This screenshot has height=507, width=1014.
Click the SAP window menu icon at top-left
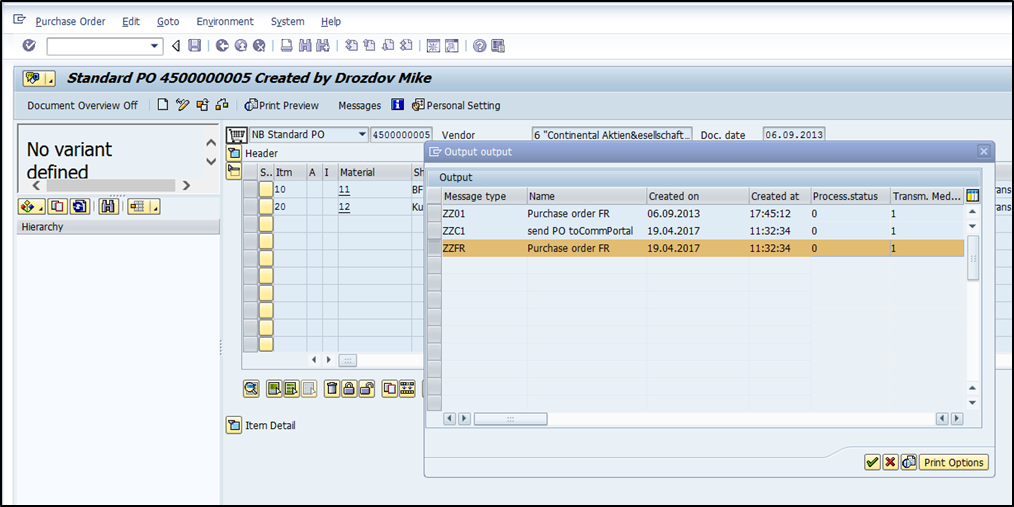click(19, 20)
